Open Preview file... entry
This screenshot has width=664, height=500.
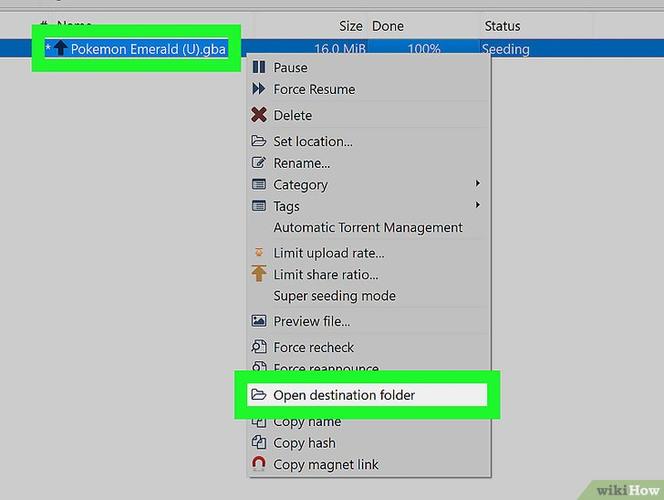pyautogui.click(x=368, y=321)
